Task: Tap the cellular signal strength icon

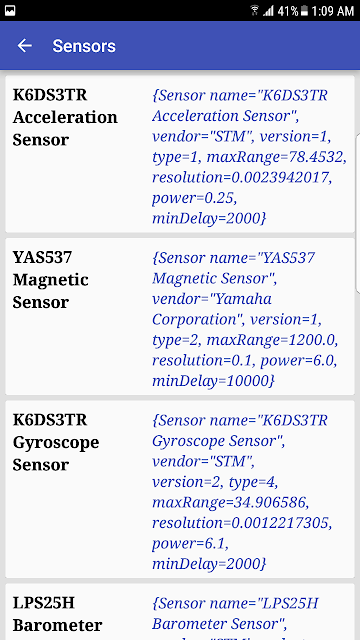Action: pyautogui.click(x=268, y=11)
